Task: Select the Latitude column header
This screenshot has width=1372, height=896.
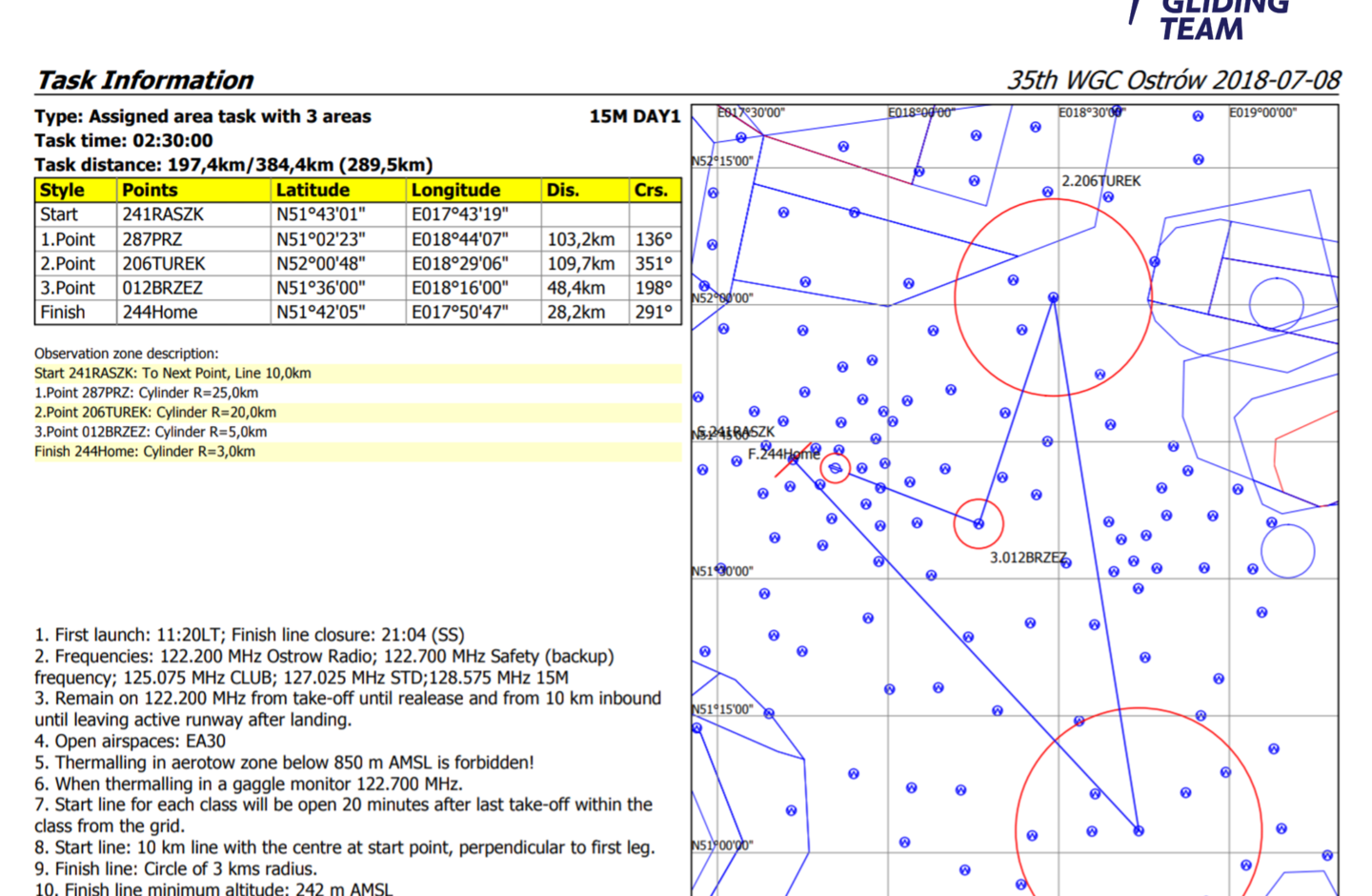Action: click(313, 190)
